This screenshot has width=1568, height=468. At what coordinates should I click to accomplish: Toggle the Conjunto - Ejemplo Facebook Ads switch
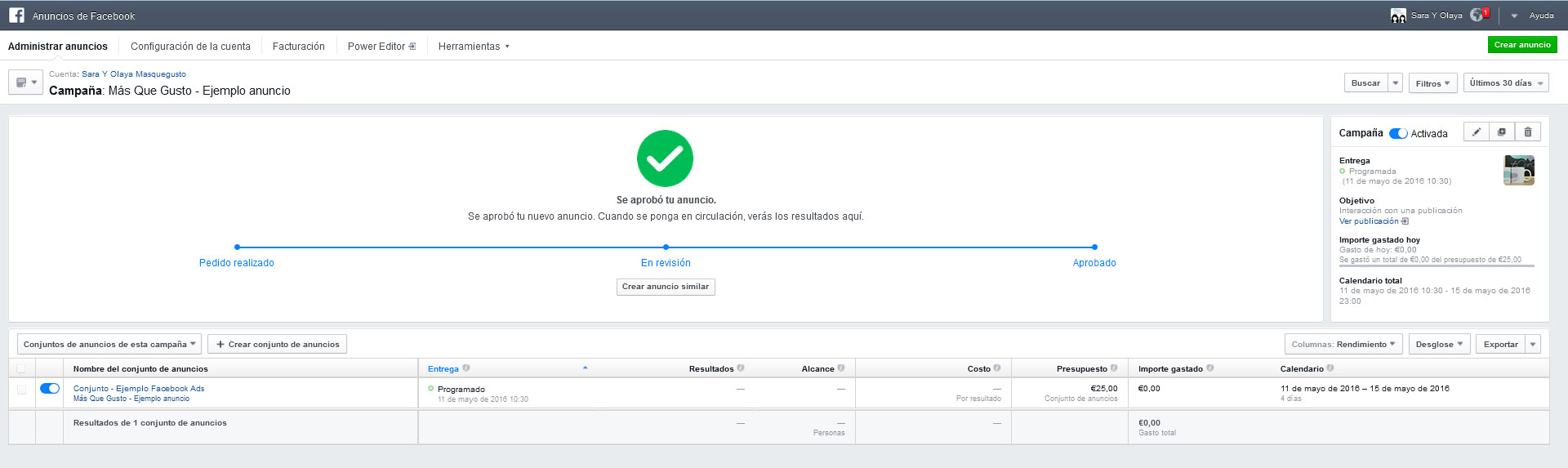(50, 389)
